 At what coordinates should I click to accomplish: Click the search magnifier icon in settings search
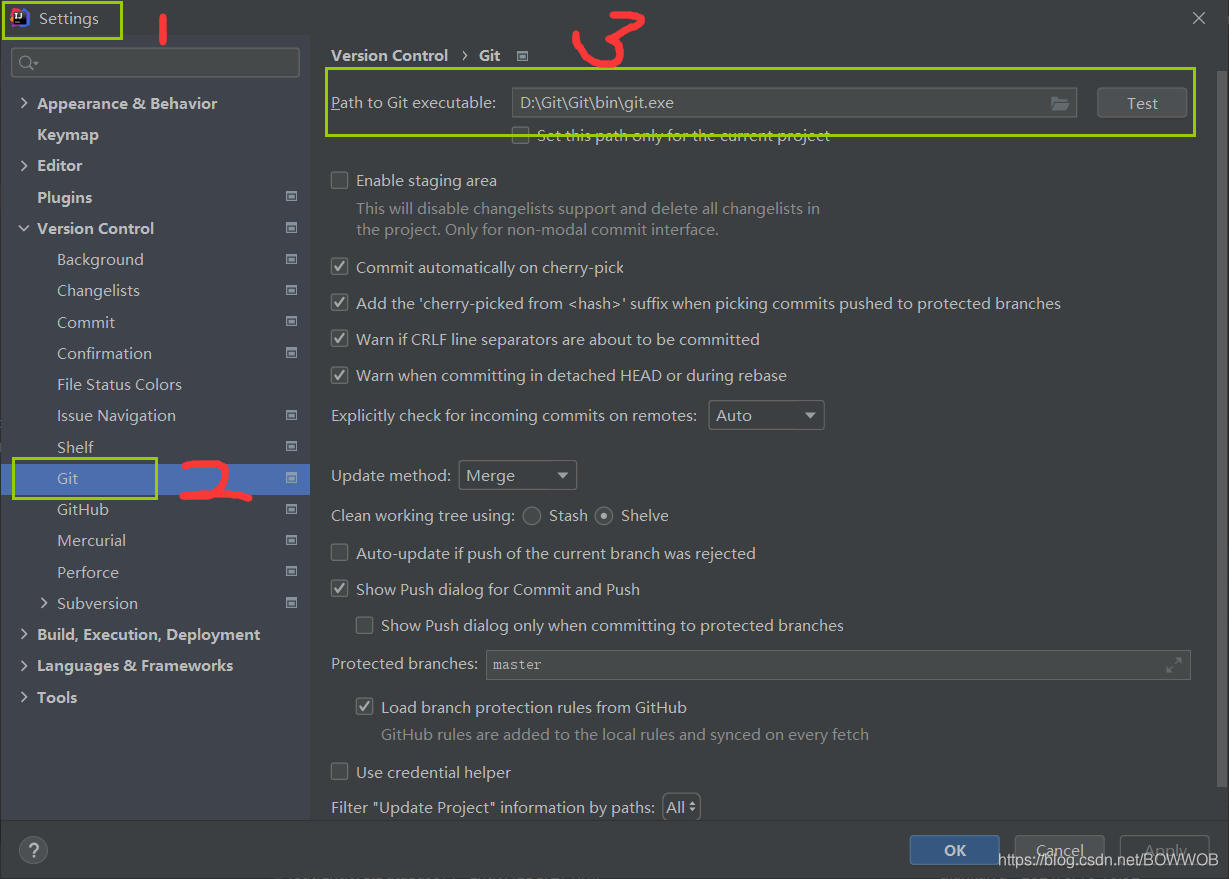tap(27, 63)
